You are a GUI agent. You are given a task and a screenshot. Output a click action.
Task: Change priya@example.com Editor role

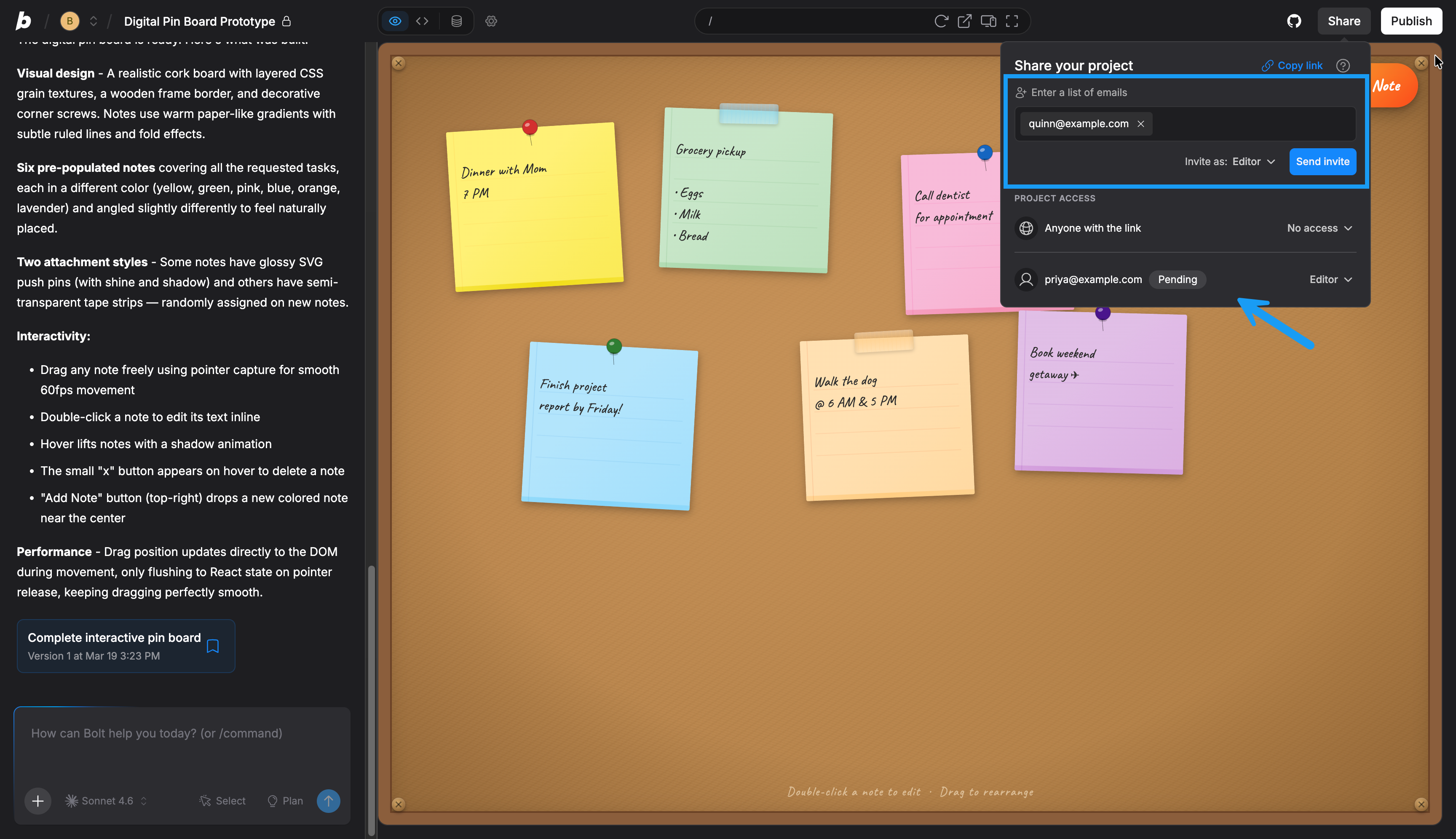tap(1330, 280)
